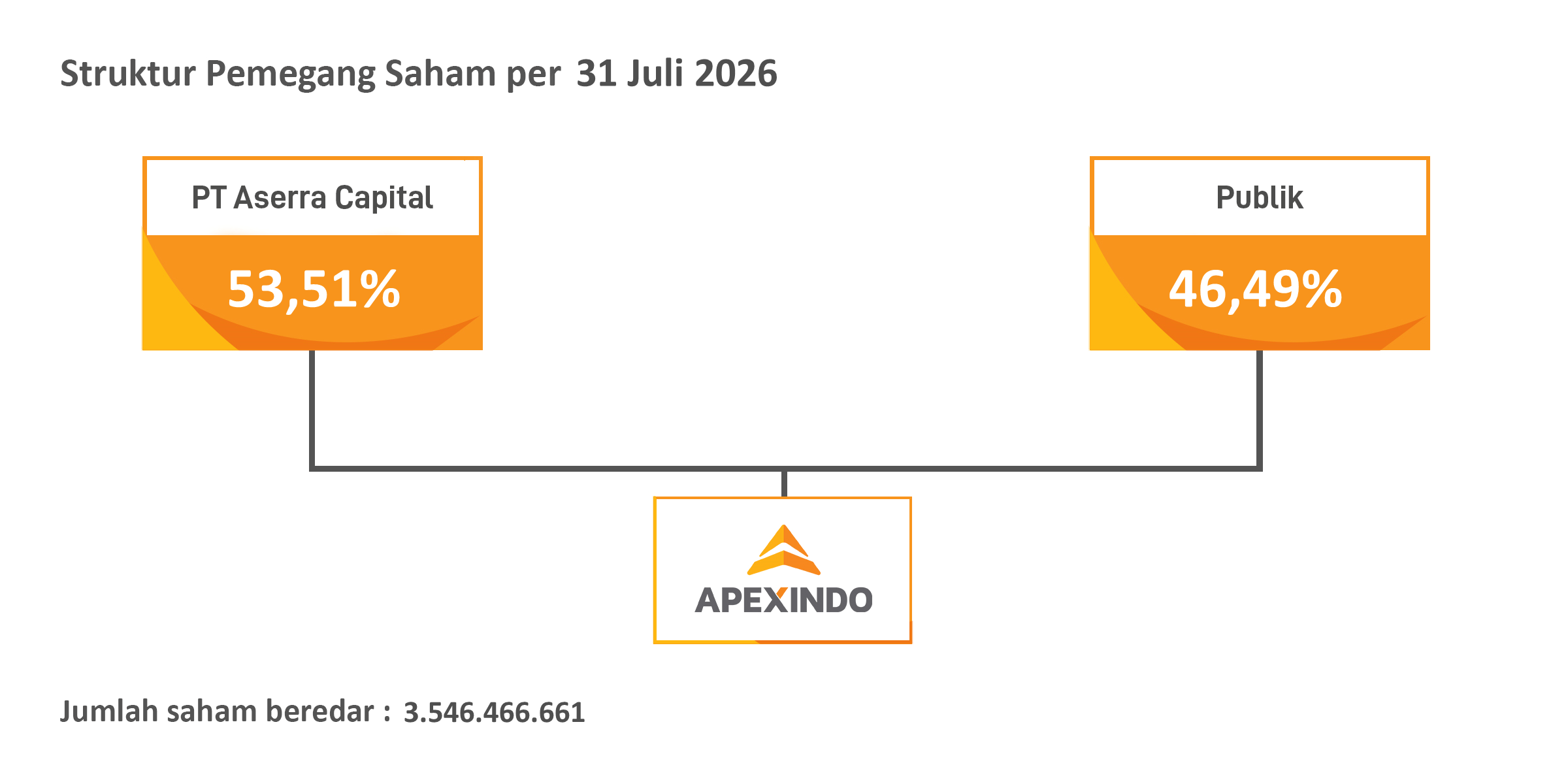Select the APEXINDO wordmark text
1568x784 pixels.
click(x=783, y=600)
